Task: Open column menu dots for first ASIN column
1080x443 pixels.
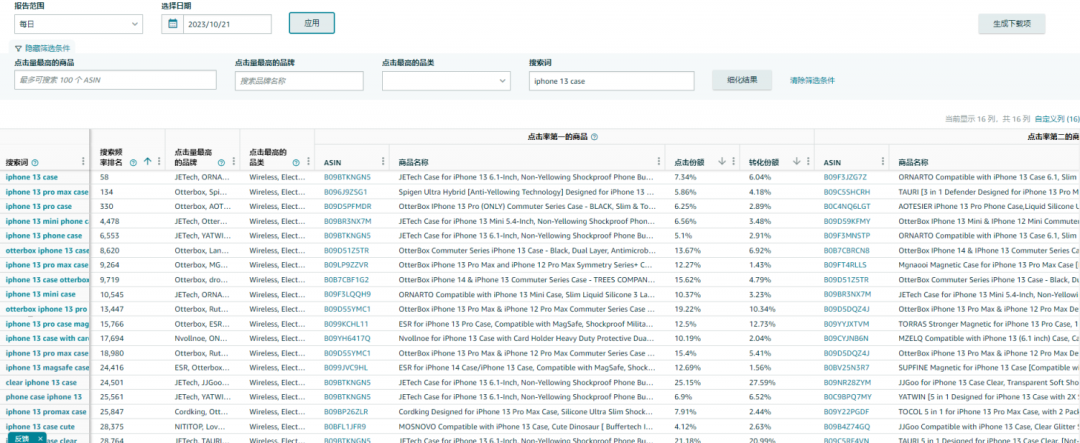Action: click(x=383, y=161)
